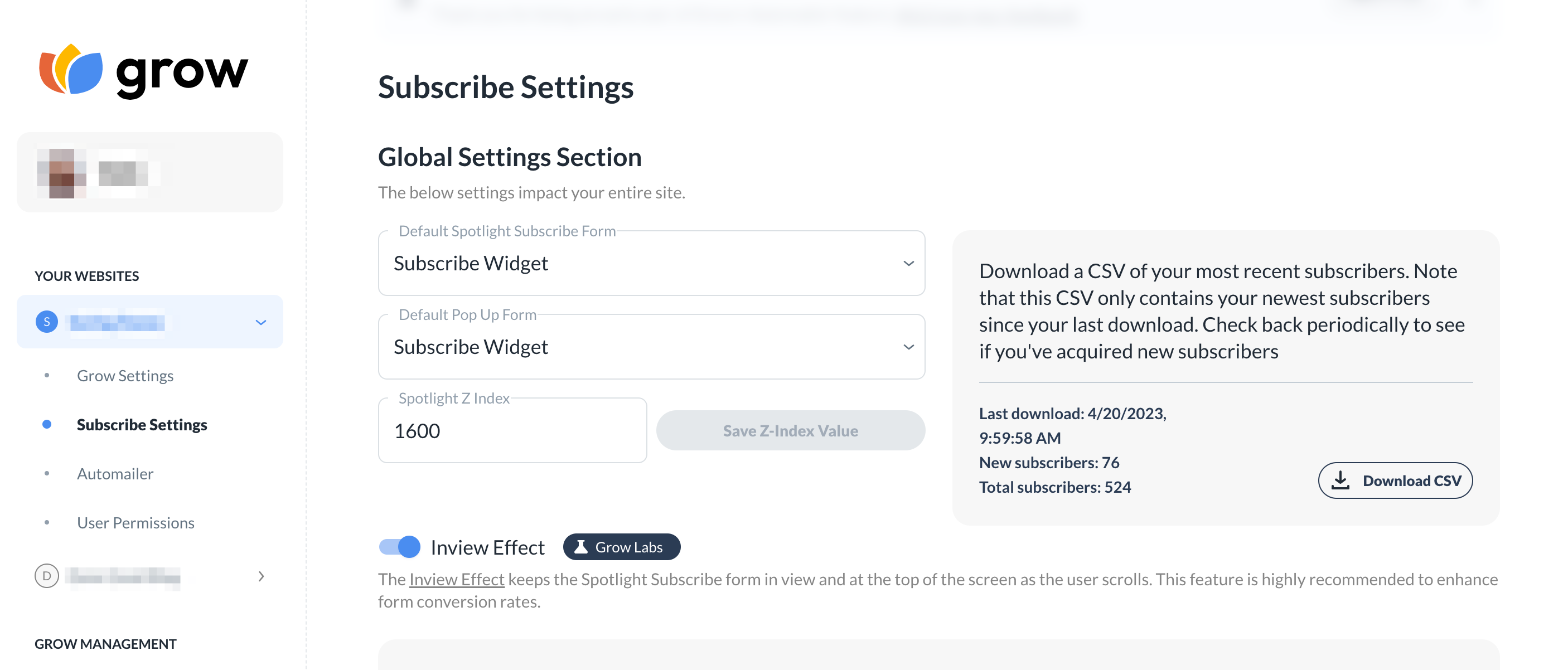Open Grow Settings from the sidebar
The image size is (1568, 670).
[125, 376]
